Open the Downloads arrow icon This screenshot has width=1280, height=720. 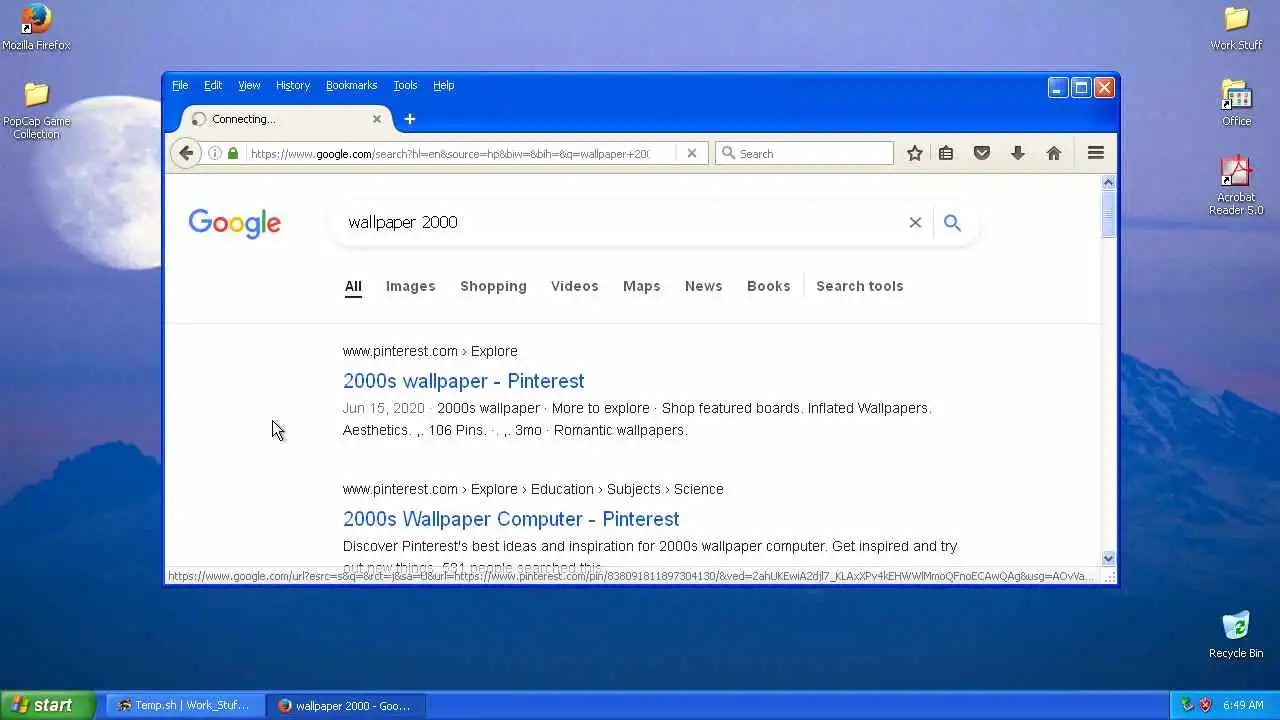1018,153
